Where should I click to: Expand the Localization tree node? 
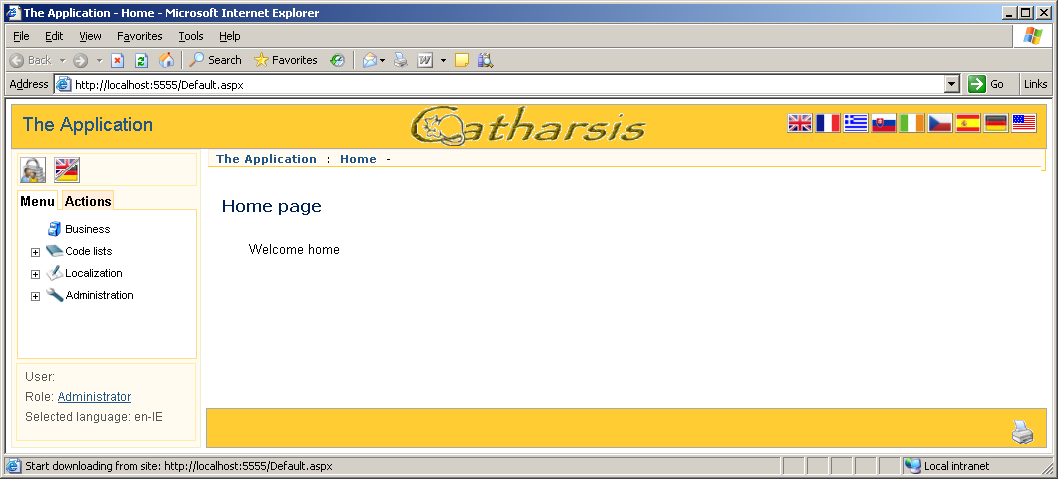click(36, 275)
